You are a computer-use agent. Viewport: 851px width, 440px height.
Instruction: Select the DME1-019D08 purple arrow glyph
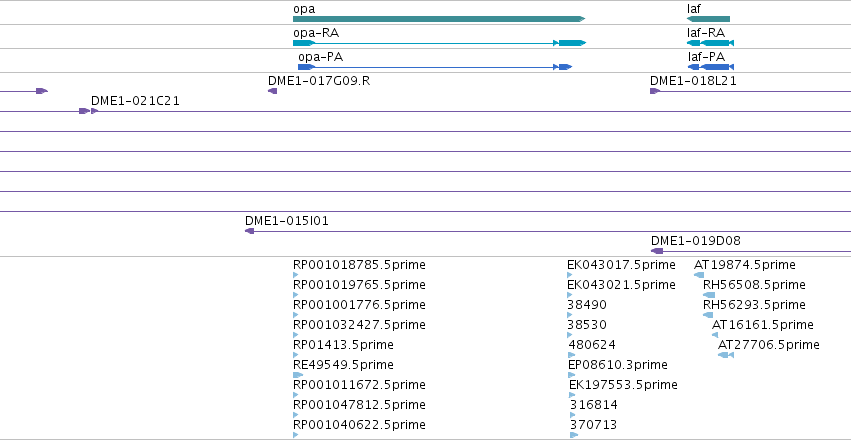tap(657, 251)
